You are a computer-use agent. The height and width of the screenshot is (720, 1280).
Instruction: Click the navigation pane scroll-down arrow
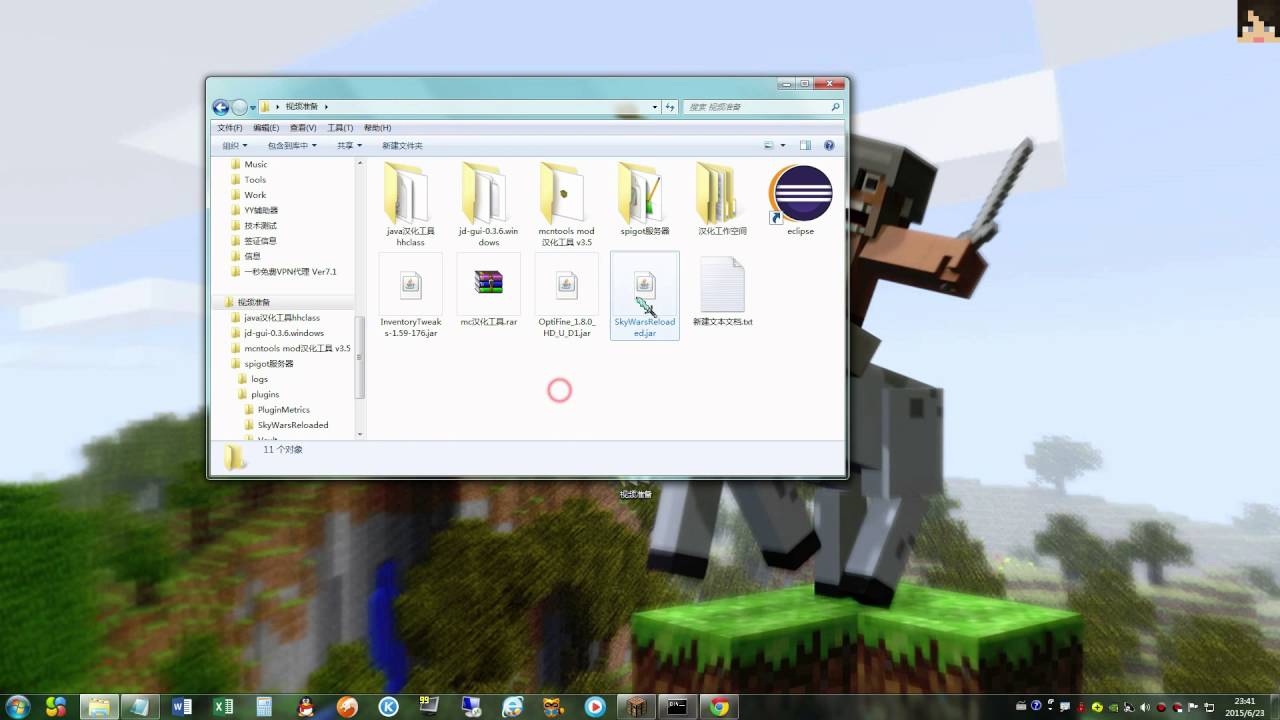(x=360, y=433)
